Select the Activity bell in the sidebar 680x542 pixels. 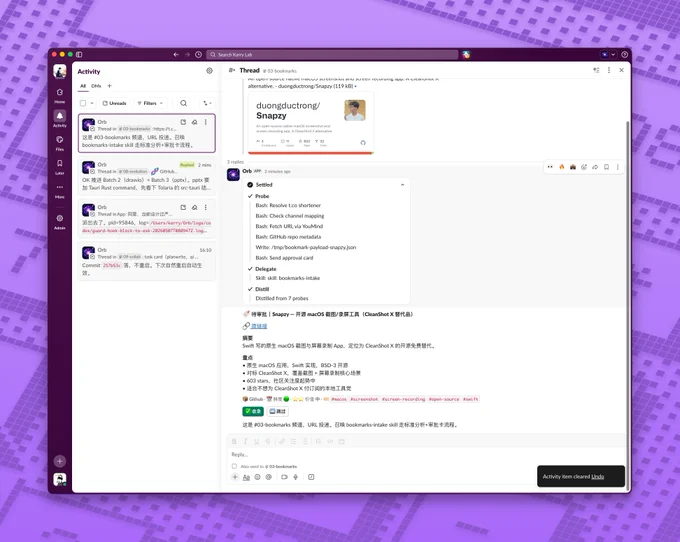point(60,118)
